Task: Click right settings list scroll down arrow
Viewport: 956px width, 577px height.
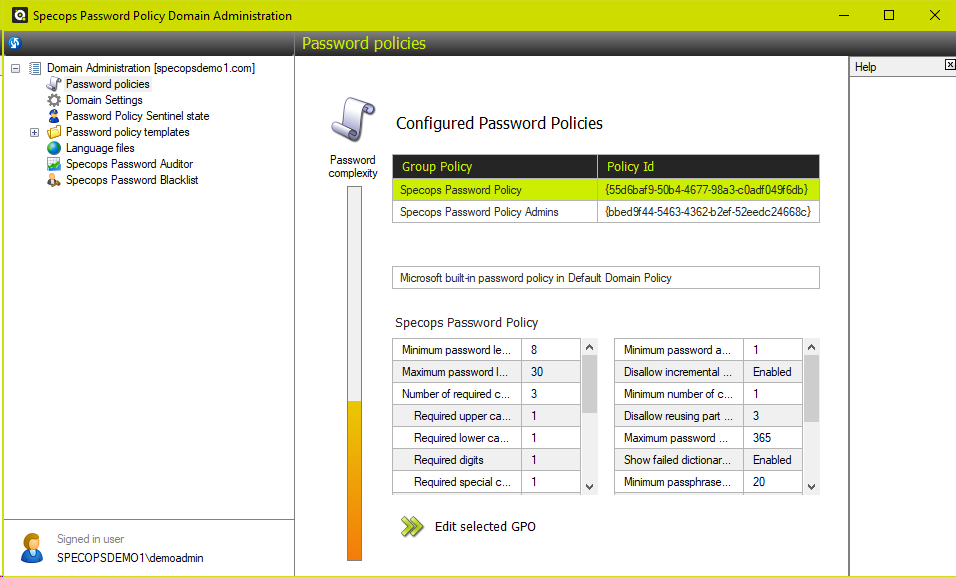Action: click(811, 486)
